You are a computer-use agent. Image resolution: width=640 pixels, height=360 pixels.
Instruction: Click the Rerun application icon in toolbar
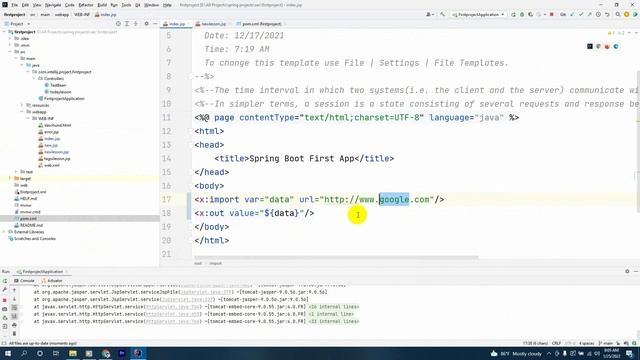(x=513, y=14)
